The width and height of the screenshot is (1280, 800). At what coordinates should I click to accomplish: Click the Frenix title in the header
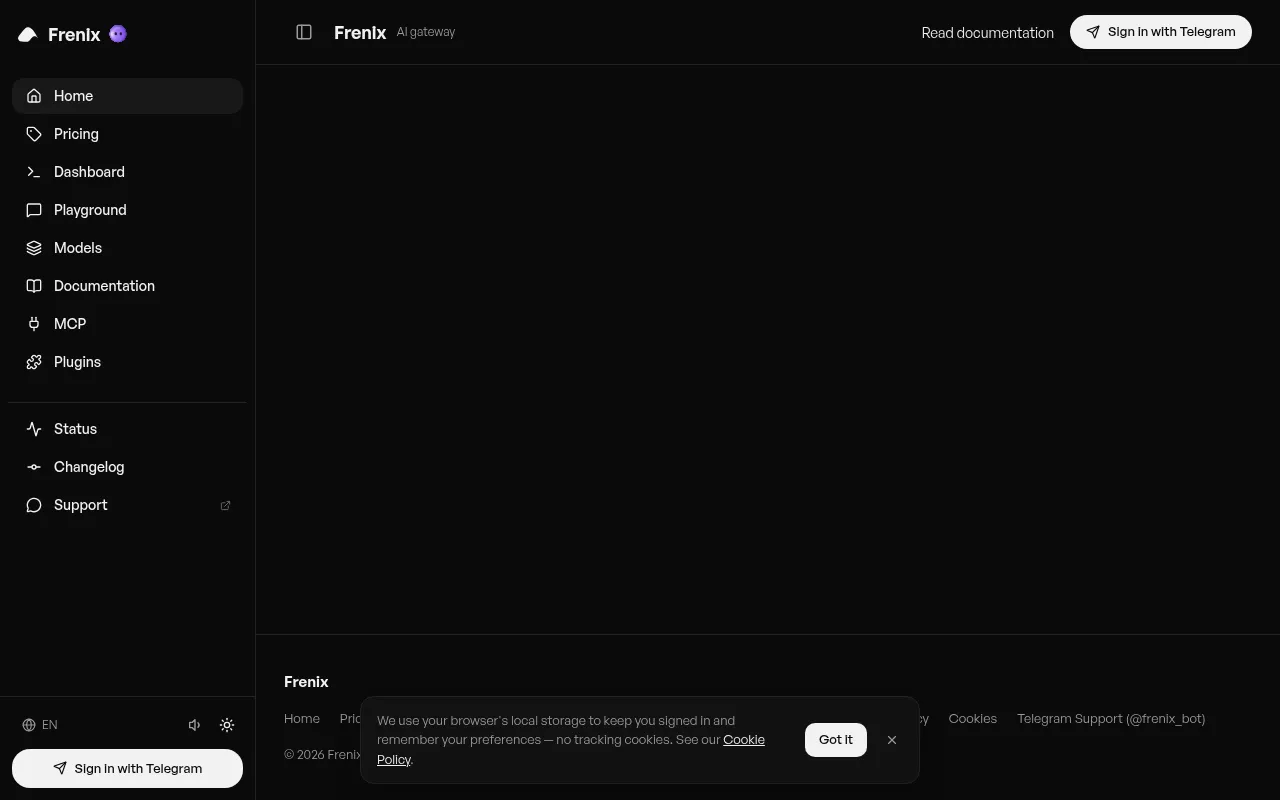[x=360, y=33]
